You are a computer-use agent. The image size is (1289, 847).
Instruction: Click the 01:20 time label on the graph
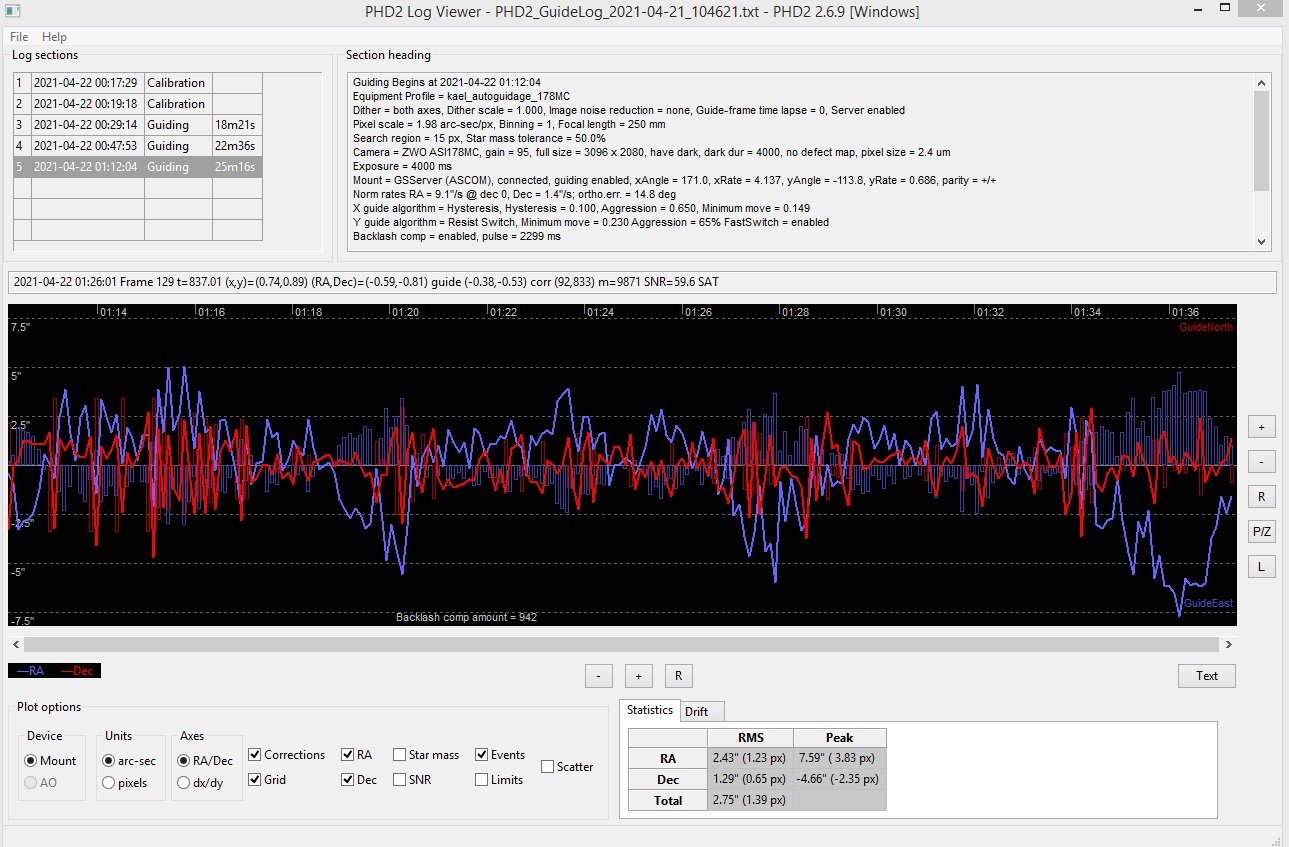click(405, 312)
